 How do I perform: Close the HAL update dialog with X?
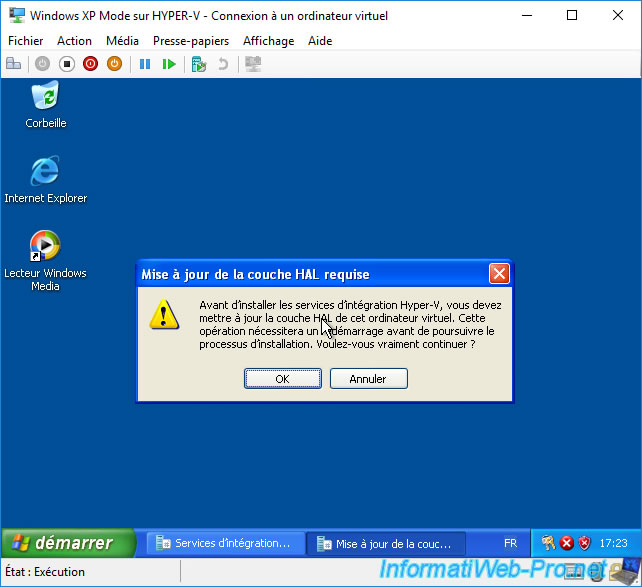[499, 274]
